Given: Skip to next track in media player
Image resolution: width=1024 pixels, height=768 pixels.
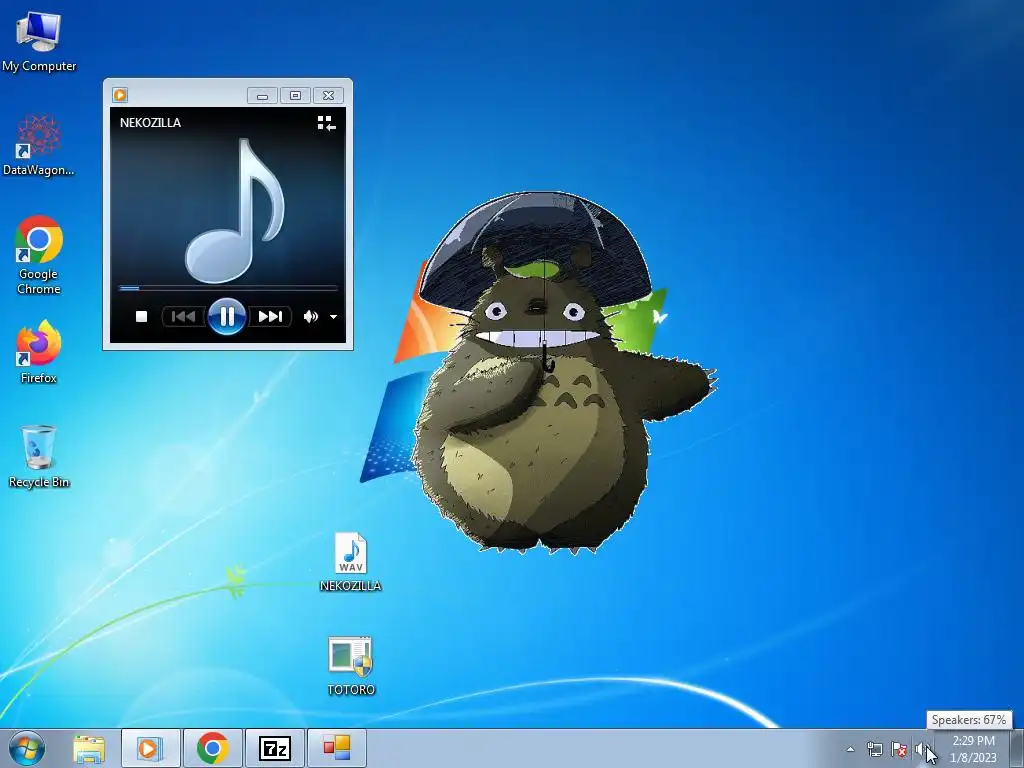Looking at the screenshot, I should (270, 317).
